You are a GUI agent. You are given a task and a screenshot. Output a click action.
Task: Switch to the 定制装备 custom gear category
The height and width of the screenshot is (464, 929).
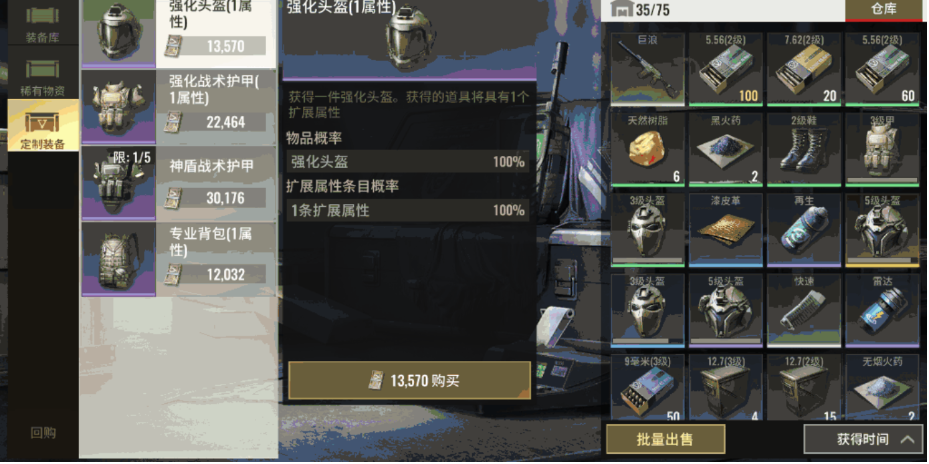click(43, 125)
